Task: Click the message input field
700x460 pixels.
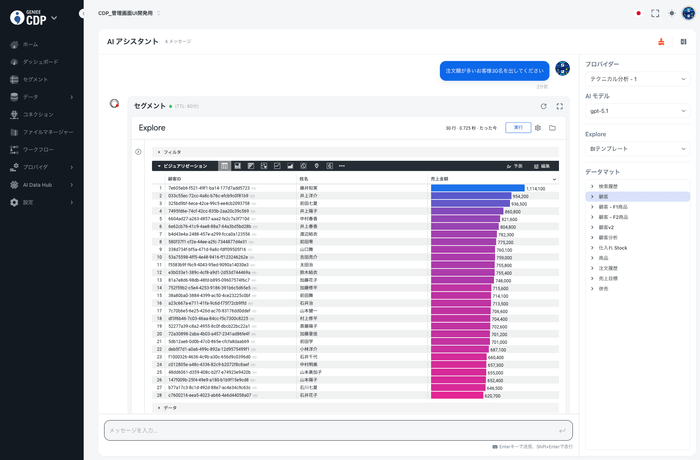Action: [330, 430]
